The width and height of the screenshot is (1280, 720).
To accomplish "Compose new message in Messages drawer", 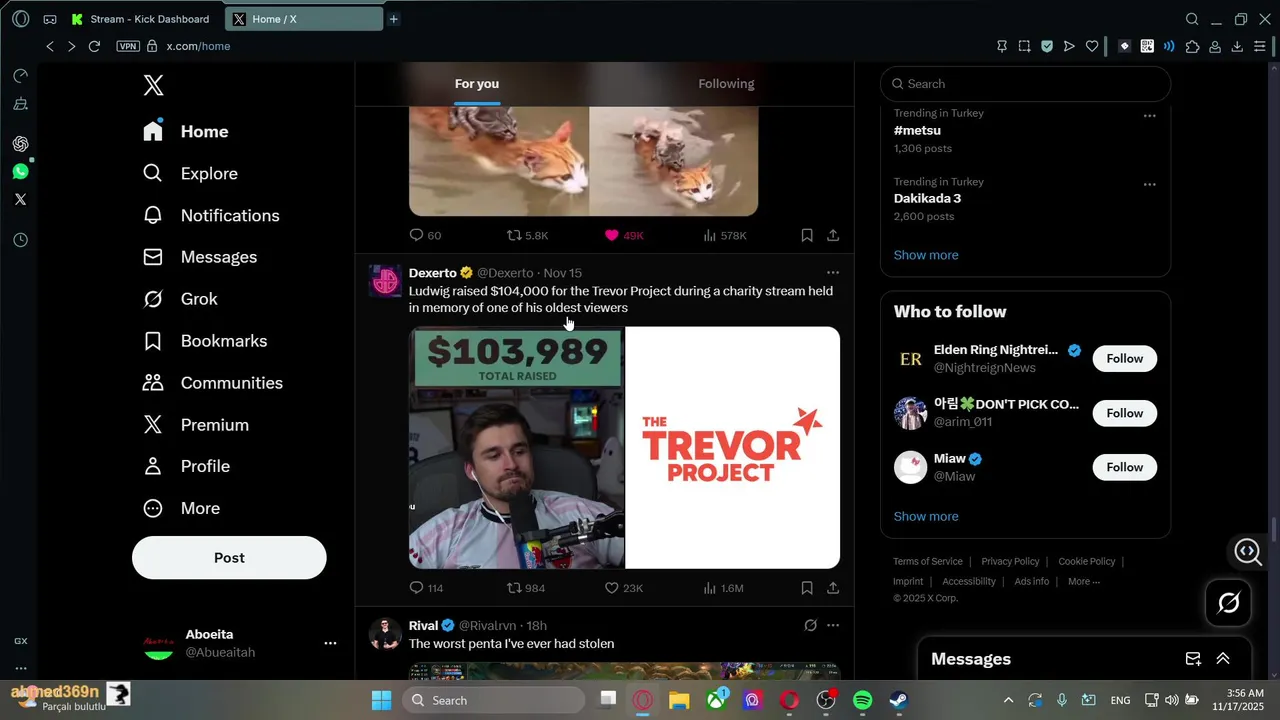I will click(1193, 658).
